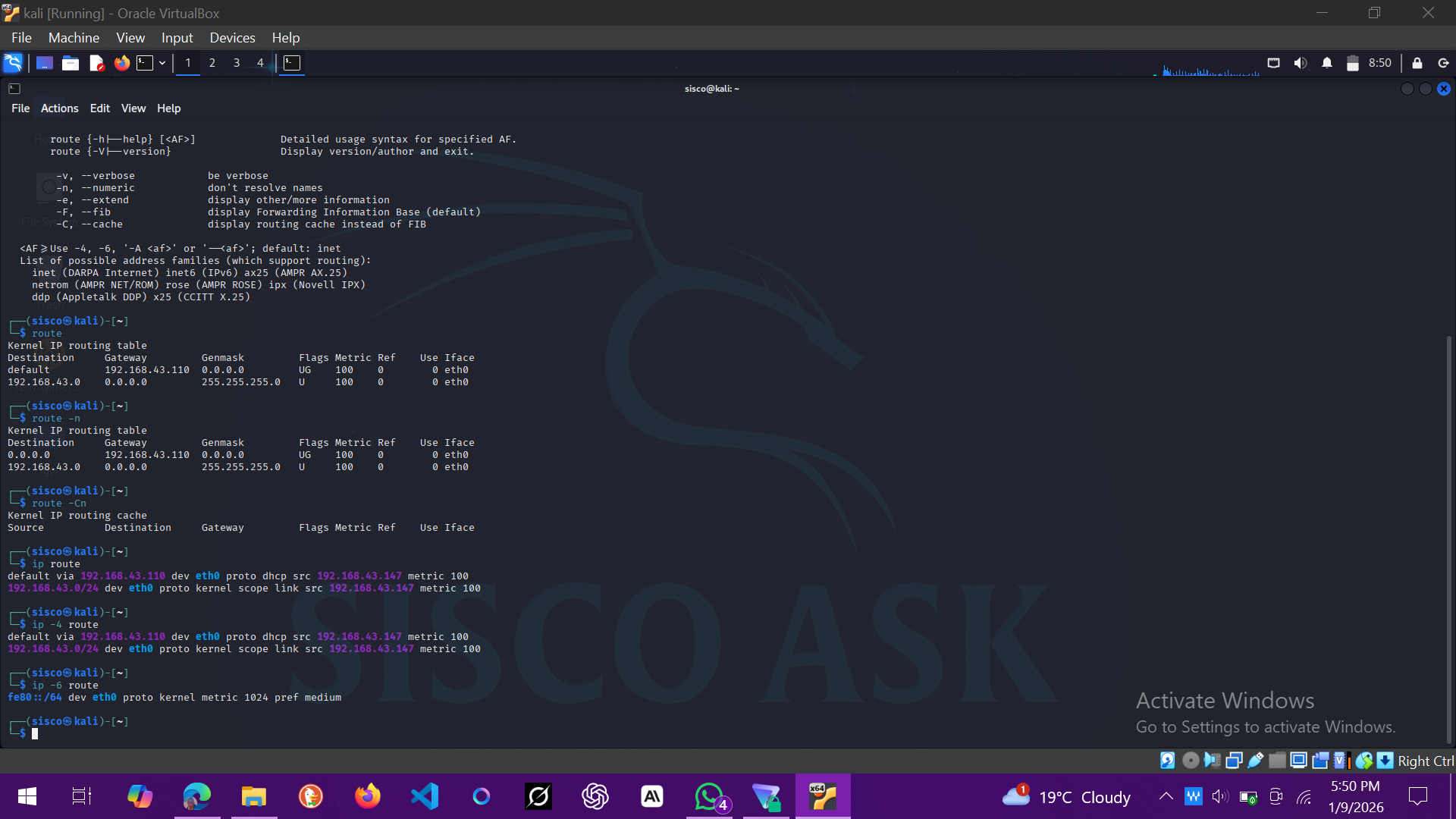Image resolution: width=1456 pixels, height=819 pixels.
Task: Click VirtualBox mouse integration indicator
Action: 1364,761
